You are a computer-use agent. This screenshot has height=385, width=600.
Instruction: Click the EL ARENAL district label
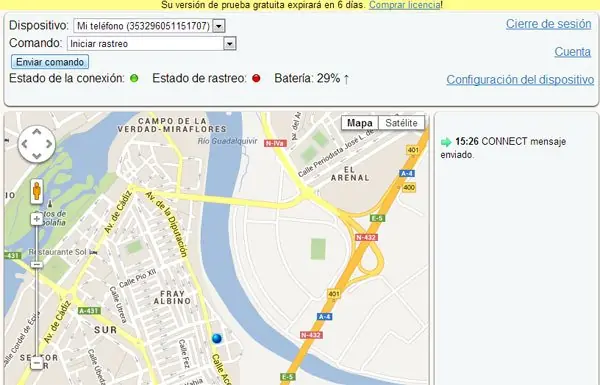tap(350, 174)
